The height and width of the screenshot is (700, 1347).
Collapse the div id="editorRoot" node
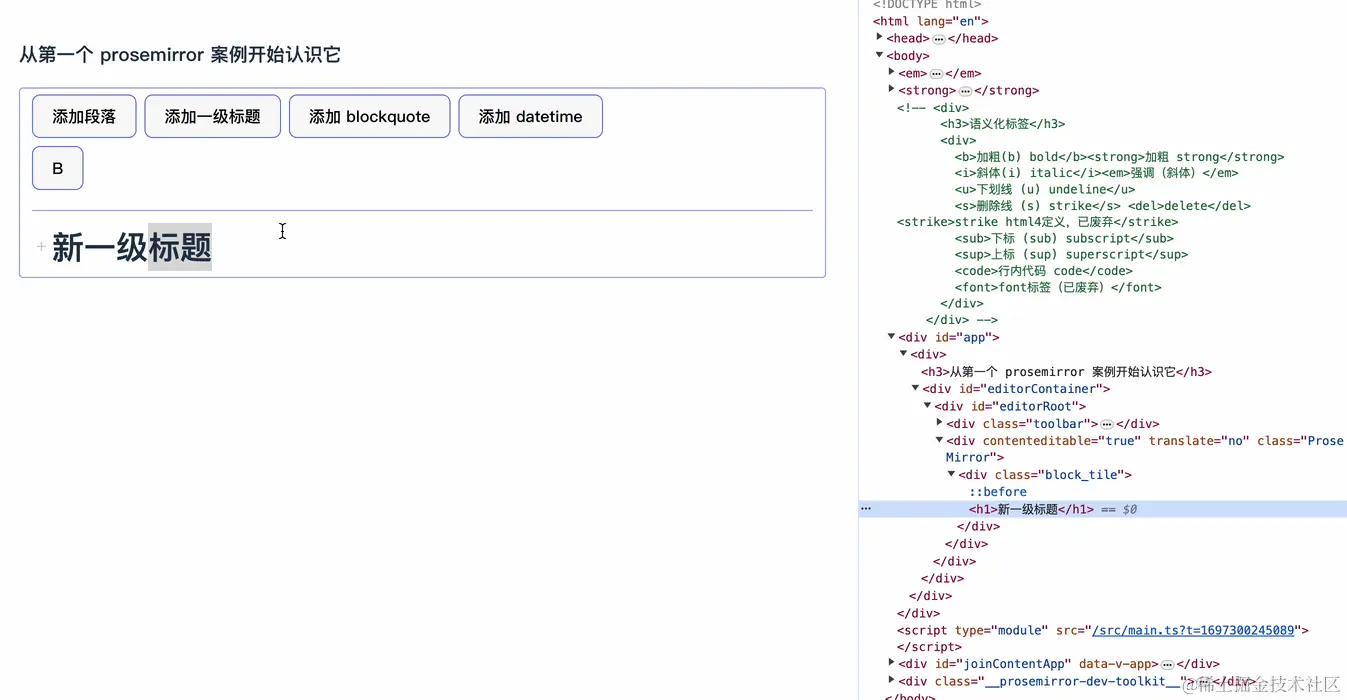pos(928,405)
